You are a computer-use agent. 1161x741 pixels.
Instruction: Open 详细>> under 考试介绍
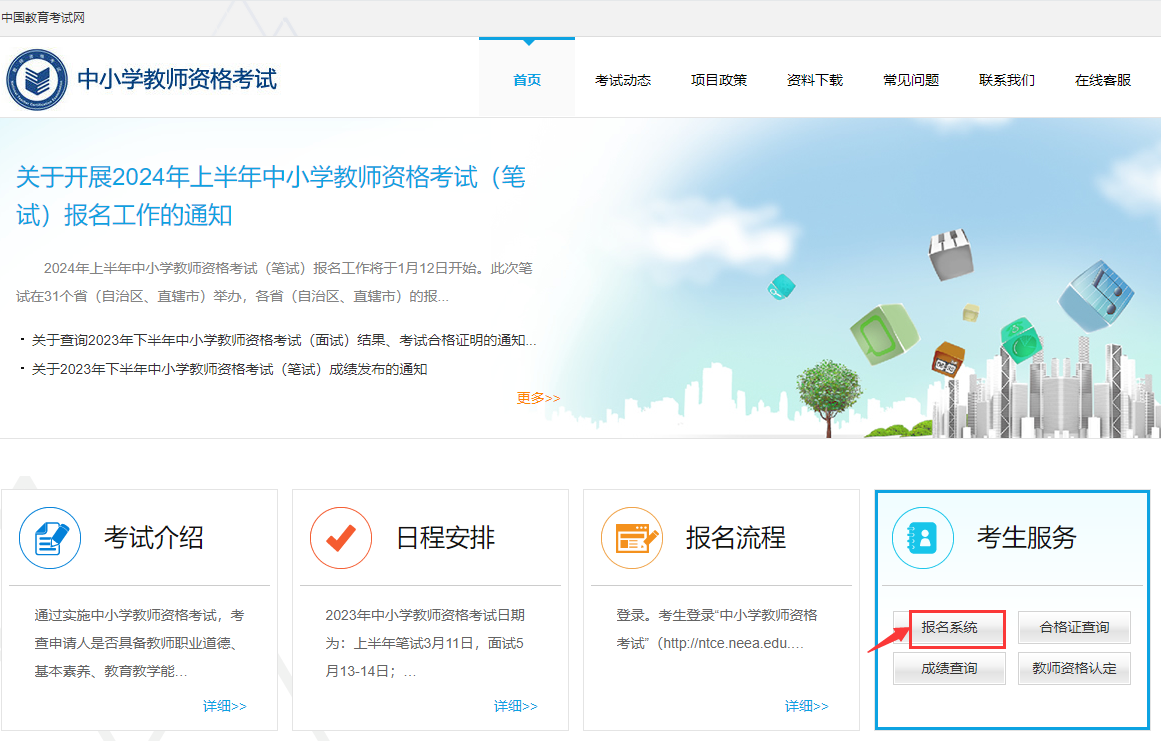coord(225,705)
